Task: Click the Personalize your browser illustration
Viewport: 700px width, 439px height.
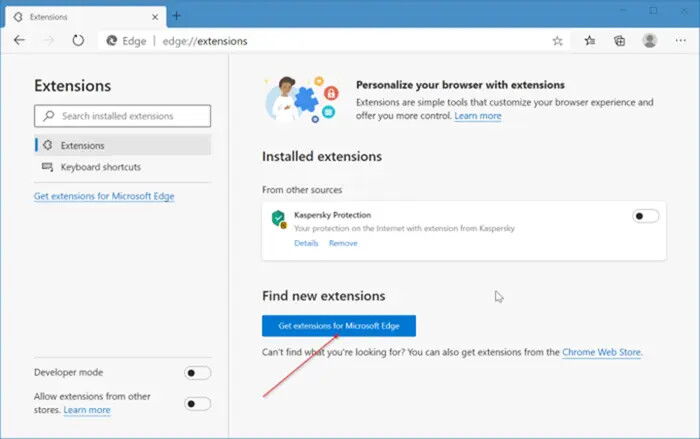Action: tap(303, 99)
